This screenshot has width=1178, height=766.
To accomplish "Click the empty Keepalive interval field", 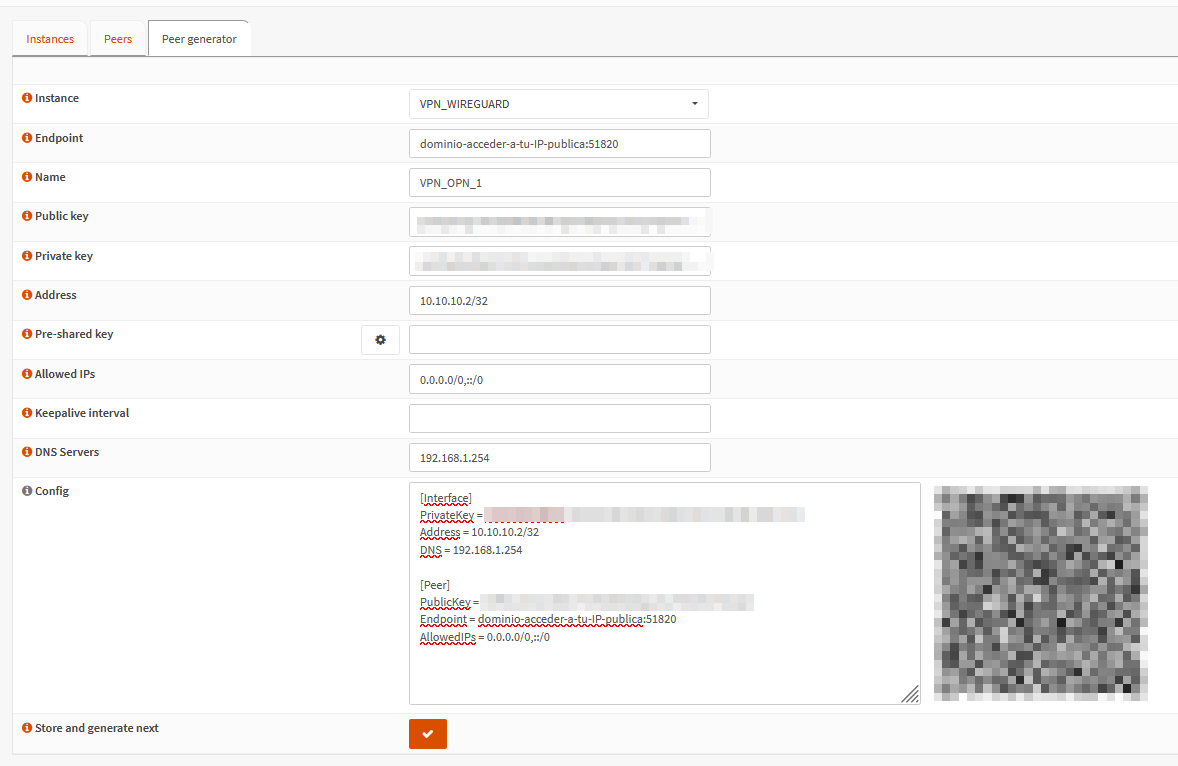I will [x=559, y=418].
